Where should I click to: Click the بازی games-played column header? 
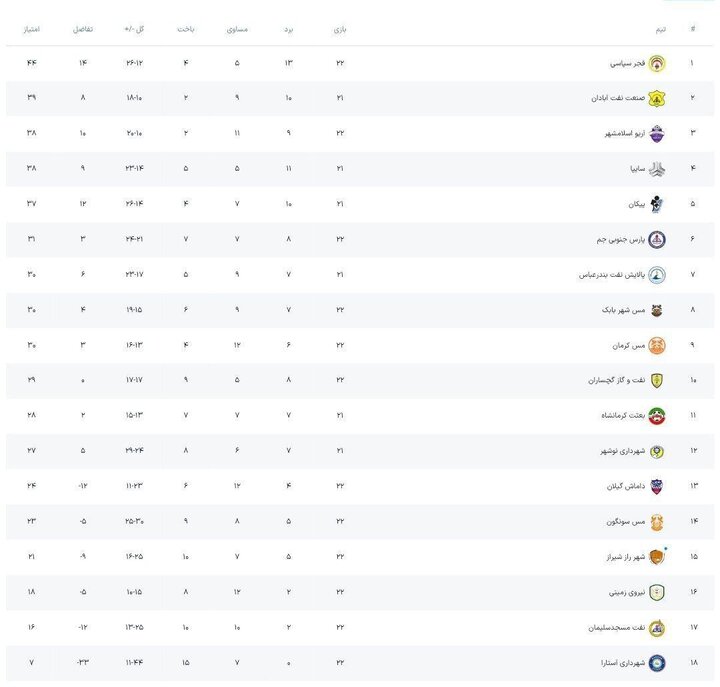coord(340,29)
